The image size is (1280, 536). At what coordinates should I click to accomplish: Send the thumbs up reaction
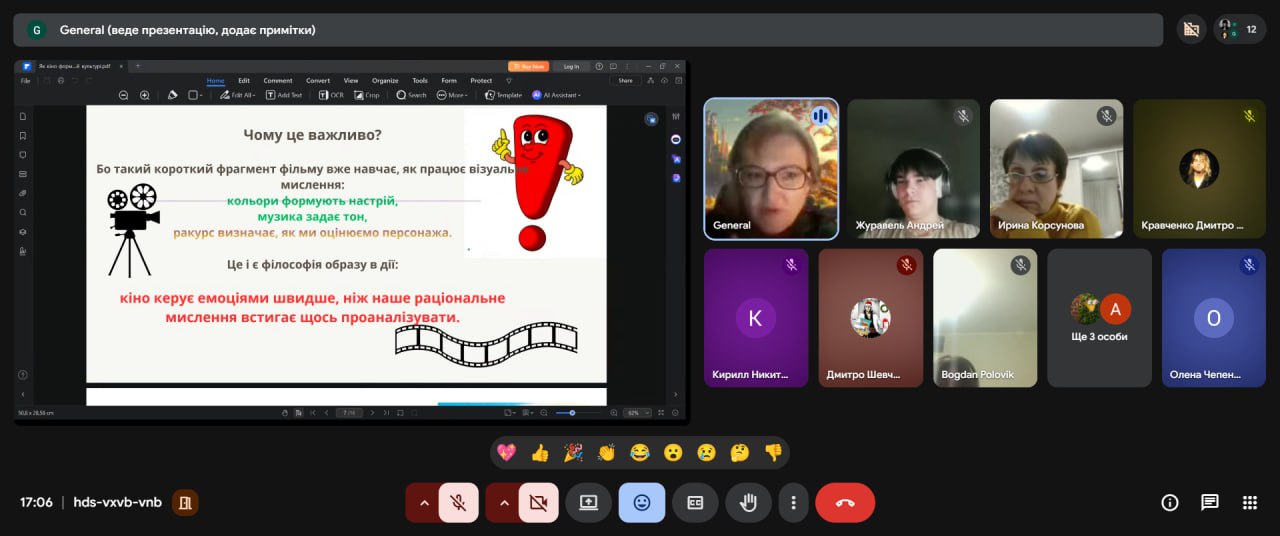tap(540, 452)
